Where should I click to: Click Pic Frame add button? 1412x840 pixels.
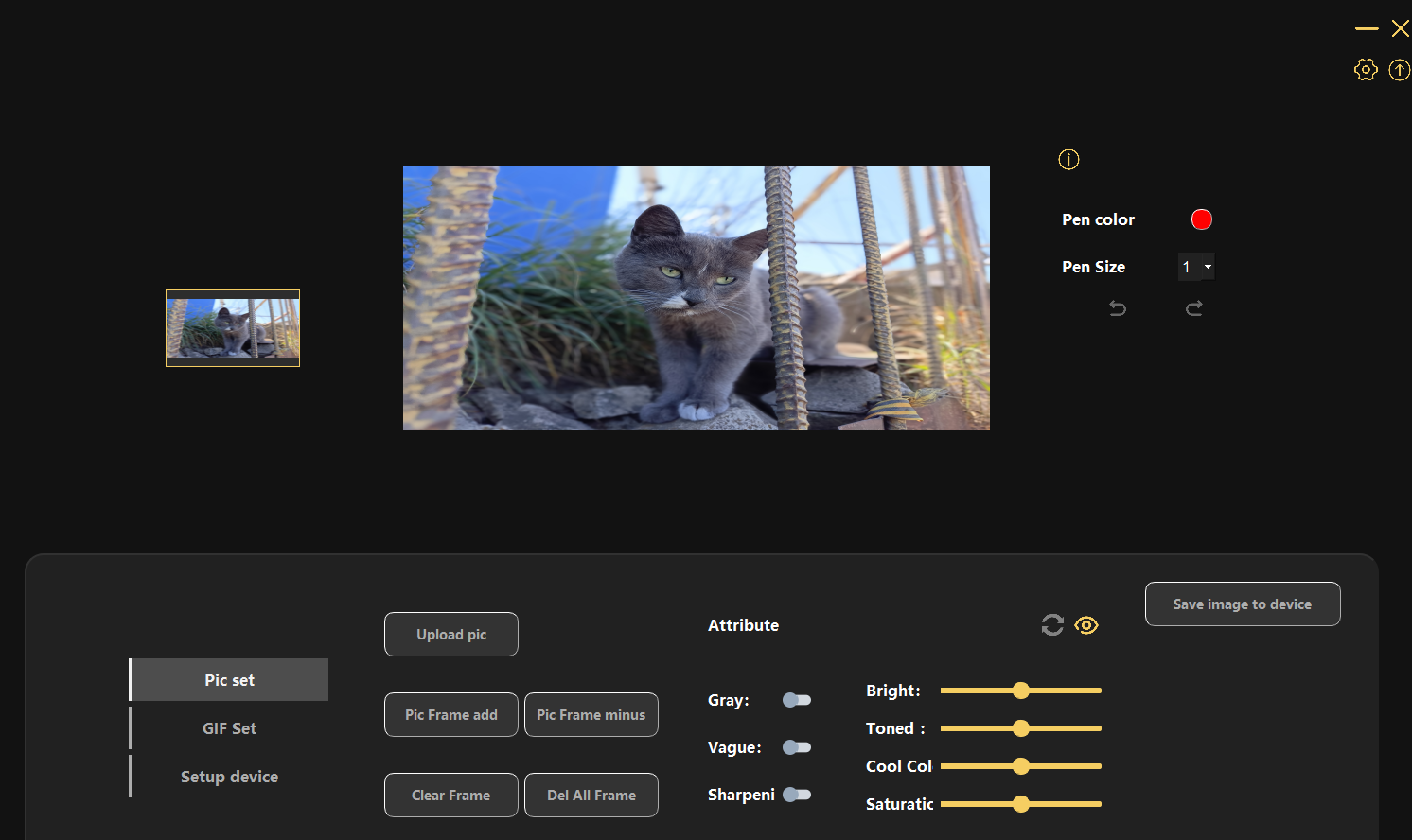coord(451,715)
